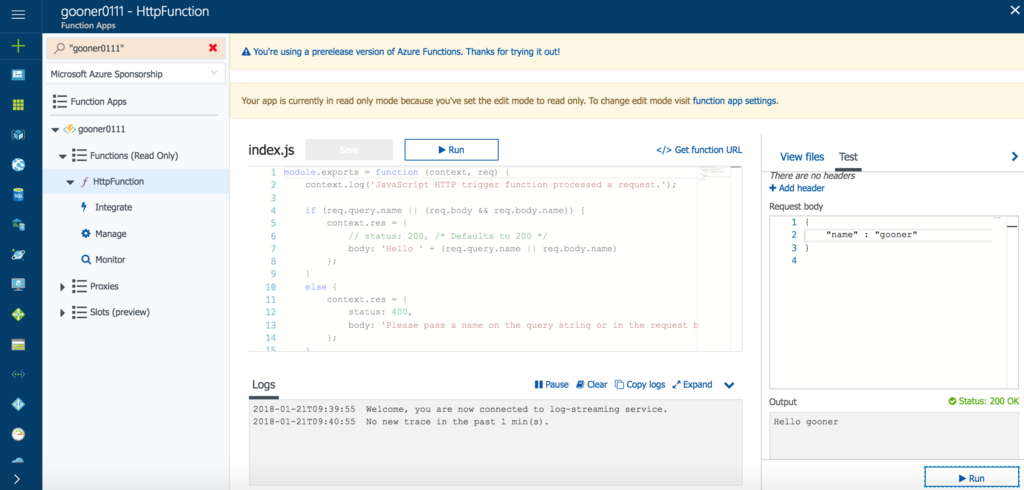Open Monitor under HttpFunction
The height and width of the screenshot is (490, 1024).
(110, 259)
